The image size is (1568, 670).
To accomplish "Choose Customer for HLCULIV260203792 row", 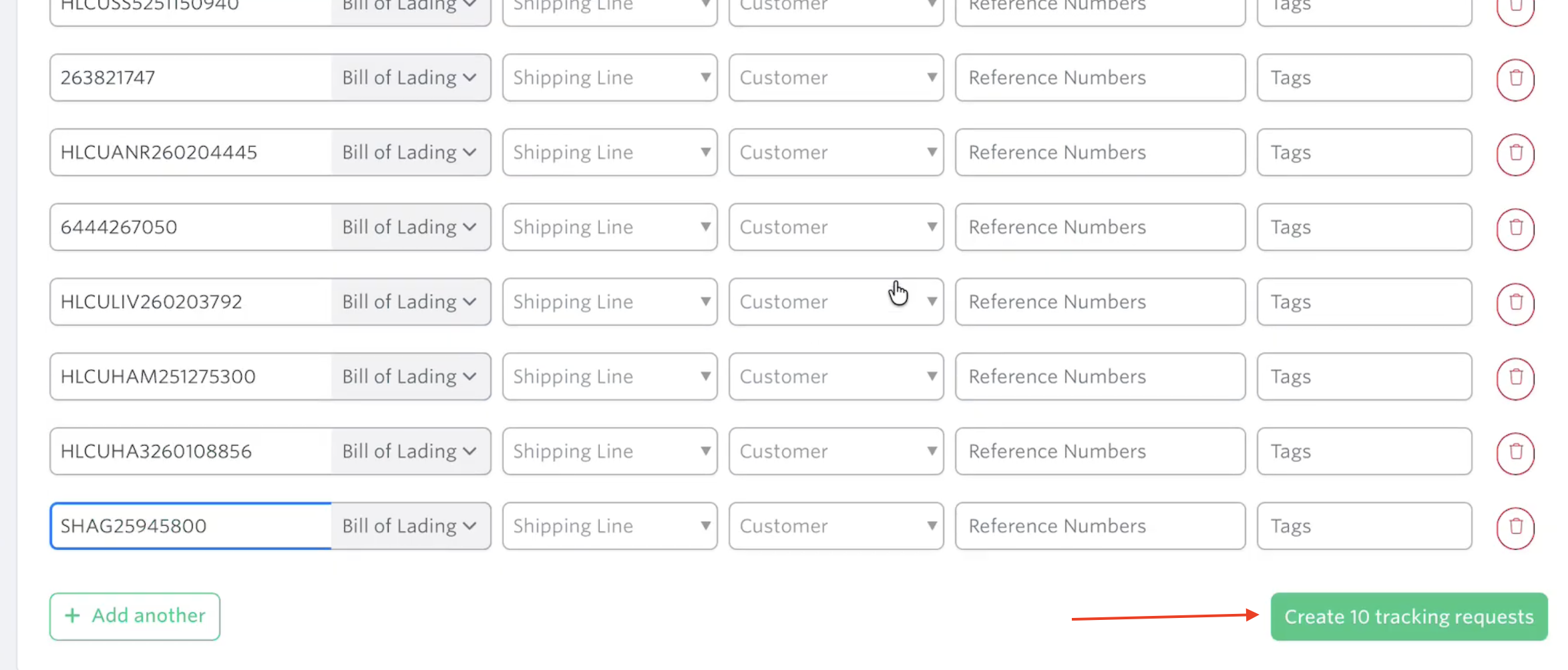I will pyautogui.click(x=836, y=302).
